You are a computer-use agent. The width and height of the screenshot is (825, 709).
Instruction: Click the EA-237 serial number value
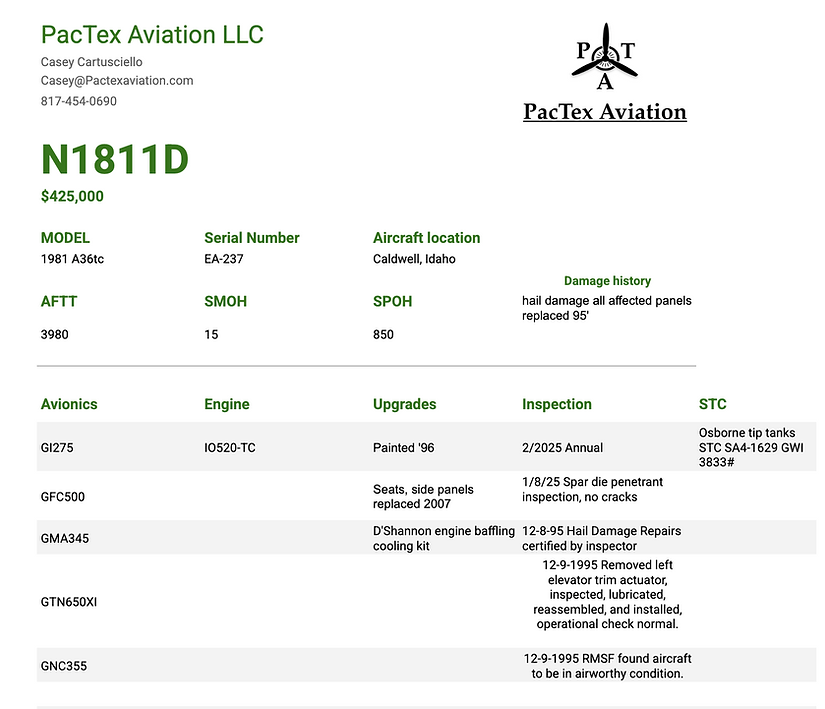pyautogui.click(x=224, y=259)
